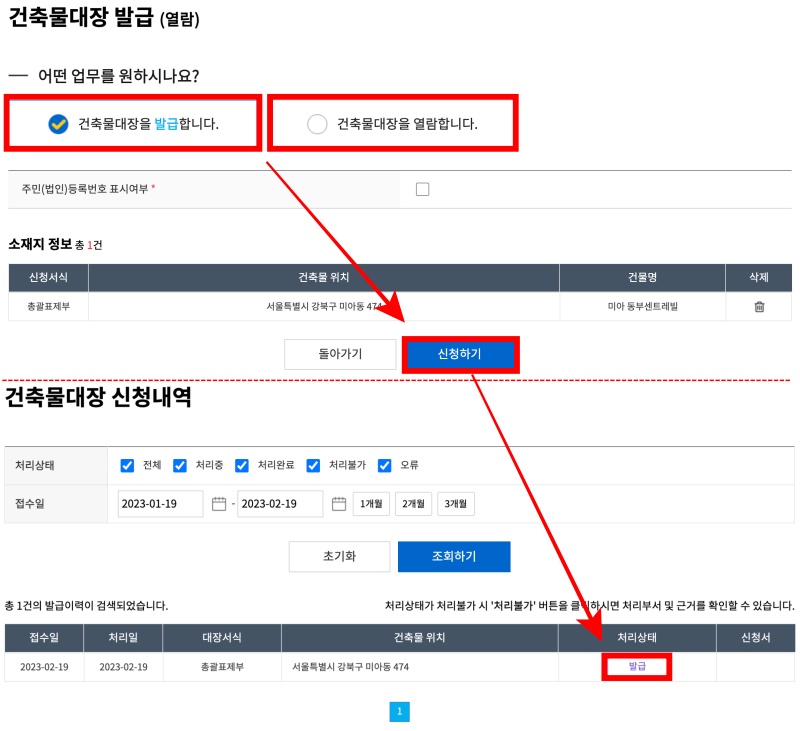
Task: Uncheck the 처리불가 status checkbox
Action: (313, 465)
